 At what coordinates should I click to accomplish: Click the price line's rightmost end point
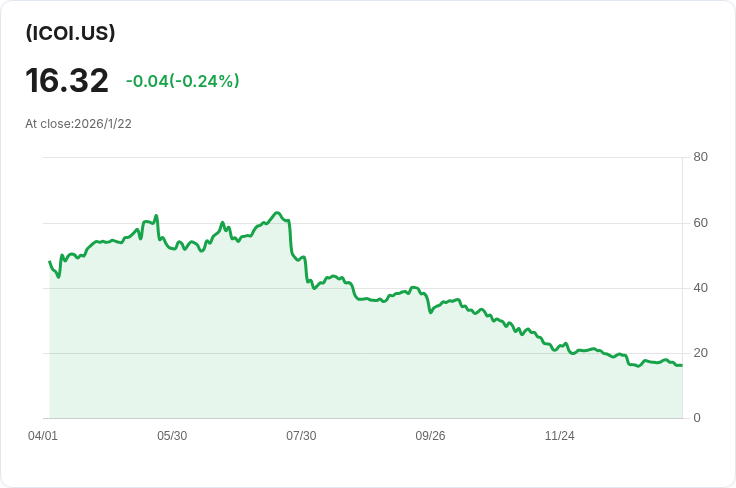click(682, 365)
